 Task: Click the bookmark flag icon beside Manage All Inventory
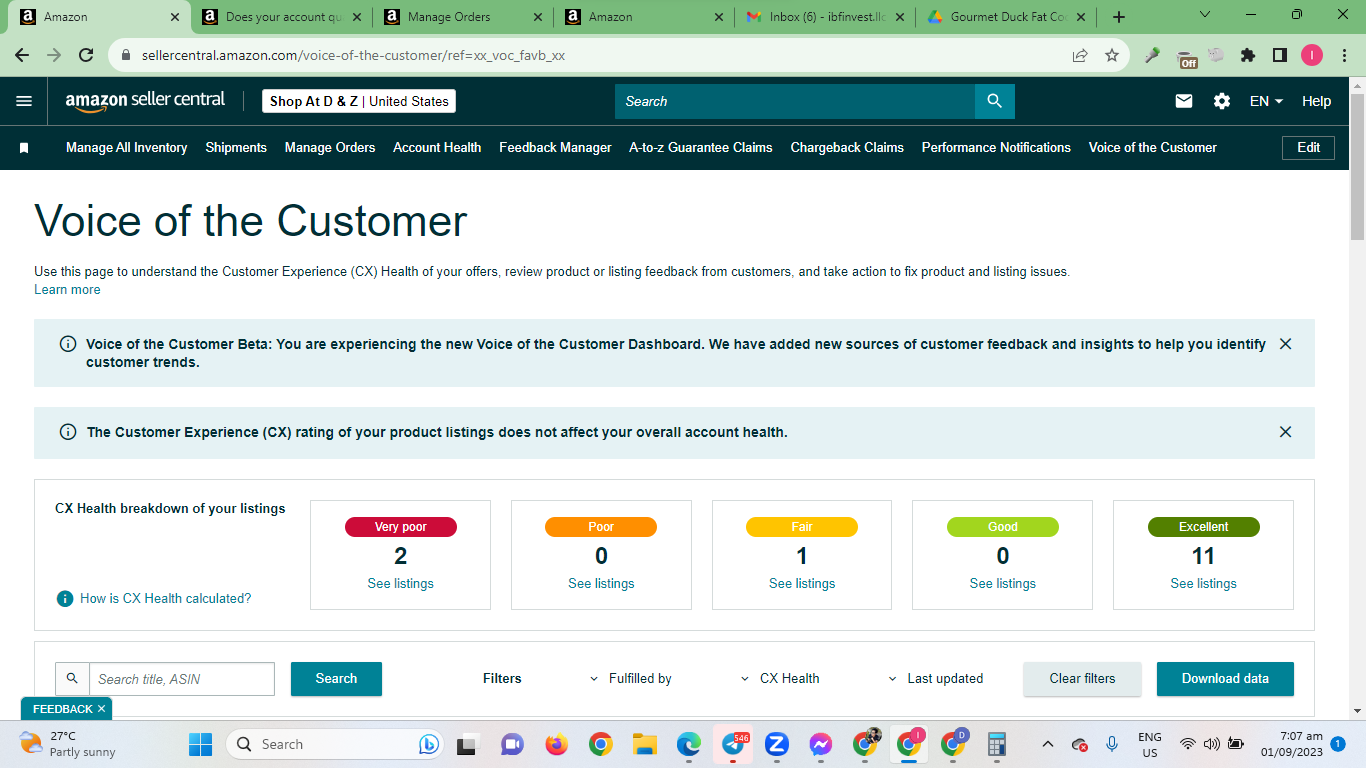click(x=24, y=148)
